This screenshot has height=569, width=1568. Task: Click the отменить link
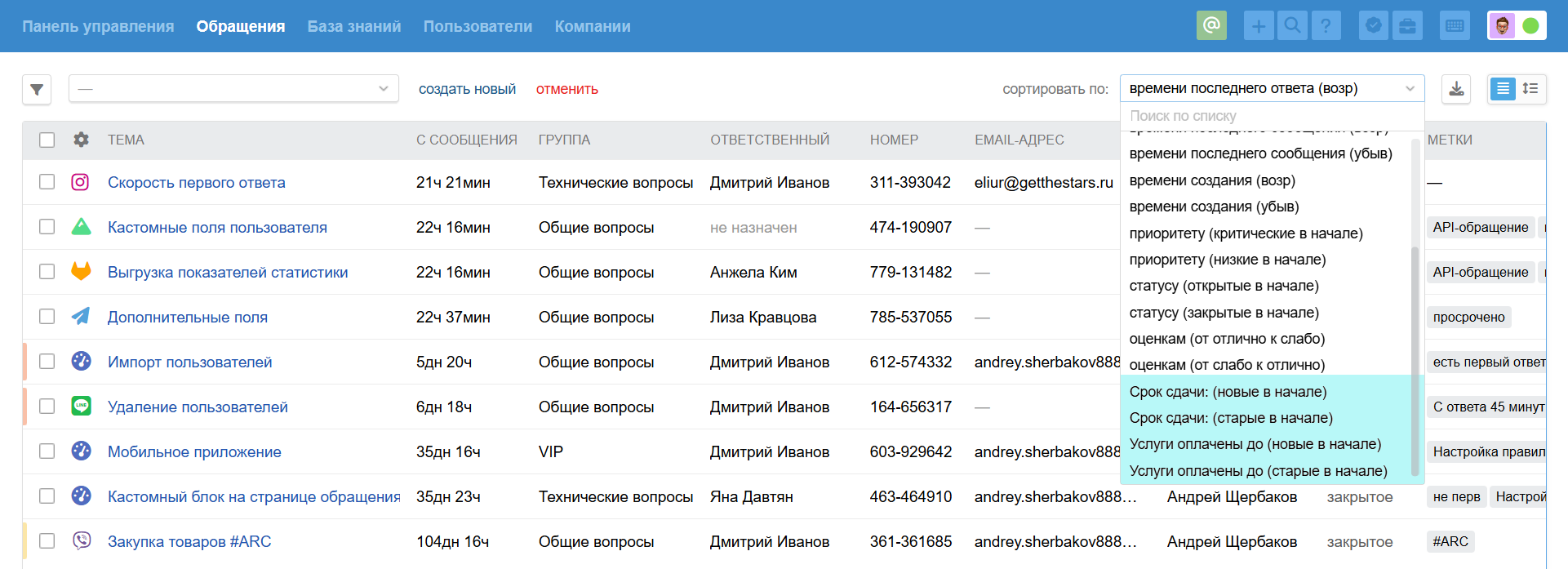pos(567,89)
